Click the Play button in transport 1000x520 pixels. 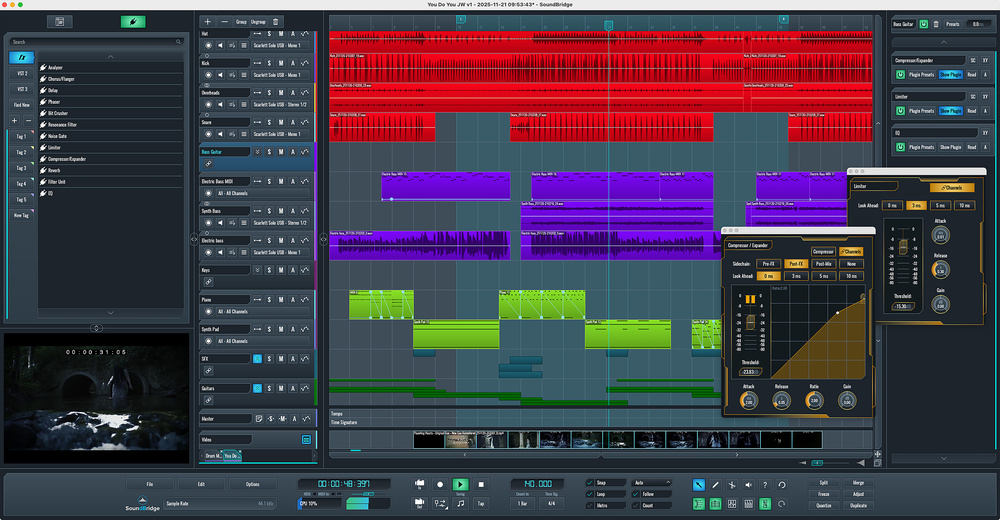[x=460, y=484]
